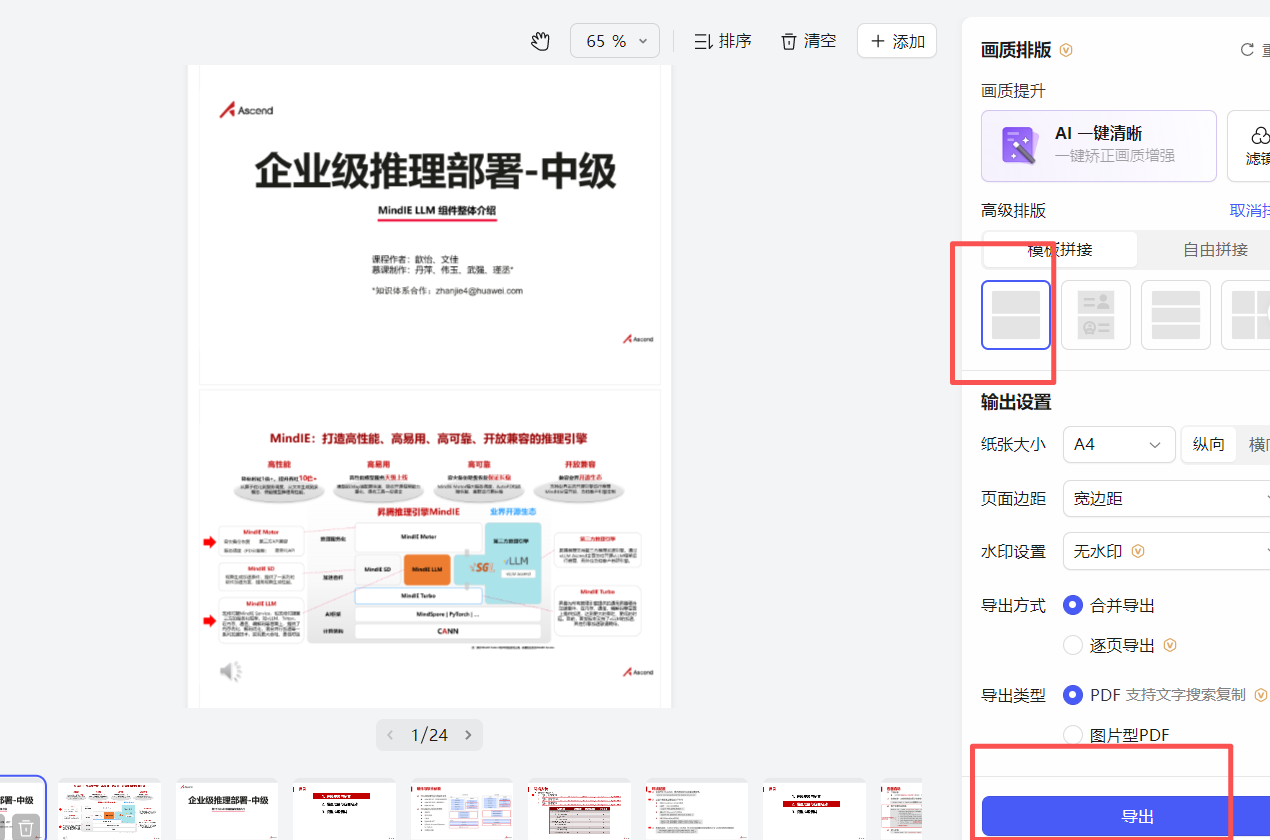Click premium badge next to 逐页导出

[x=1169, y=645]
